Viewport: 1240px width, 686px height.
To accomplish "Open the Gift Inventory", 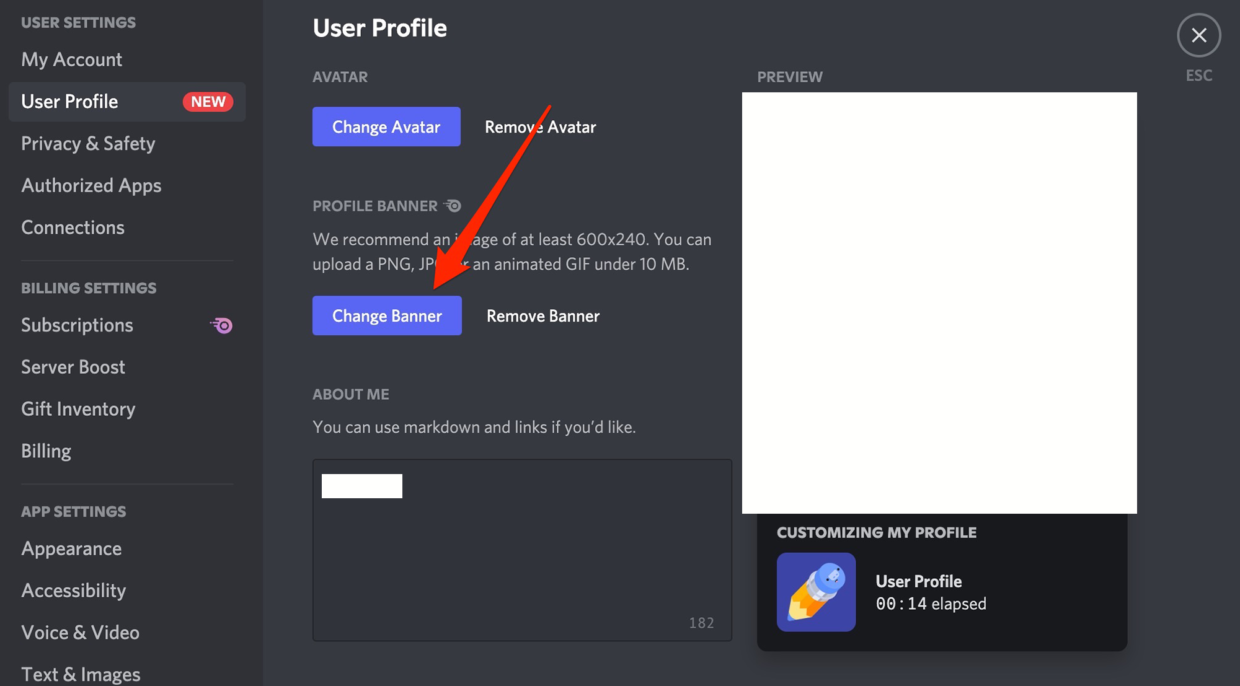I will (78, 409).
